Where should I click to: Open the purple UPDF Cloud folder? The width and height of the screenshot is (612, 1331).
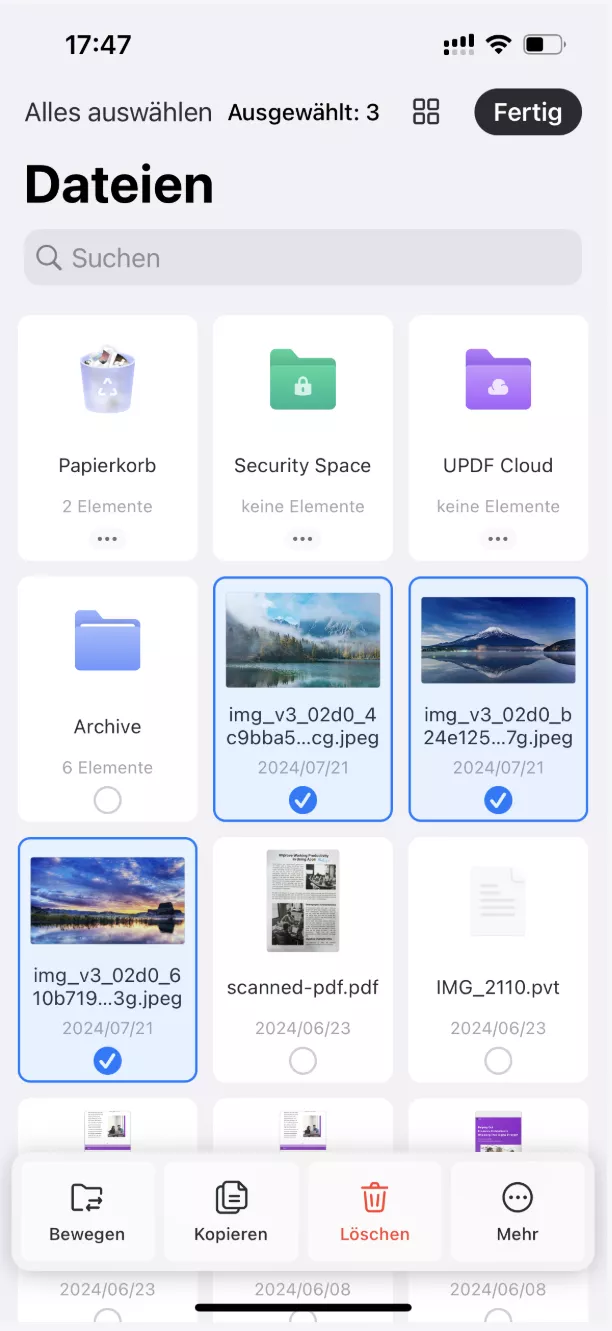coord(498,379)
